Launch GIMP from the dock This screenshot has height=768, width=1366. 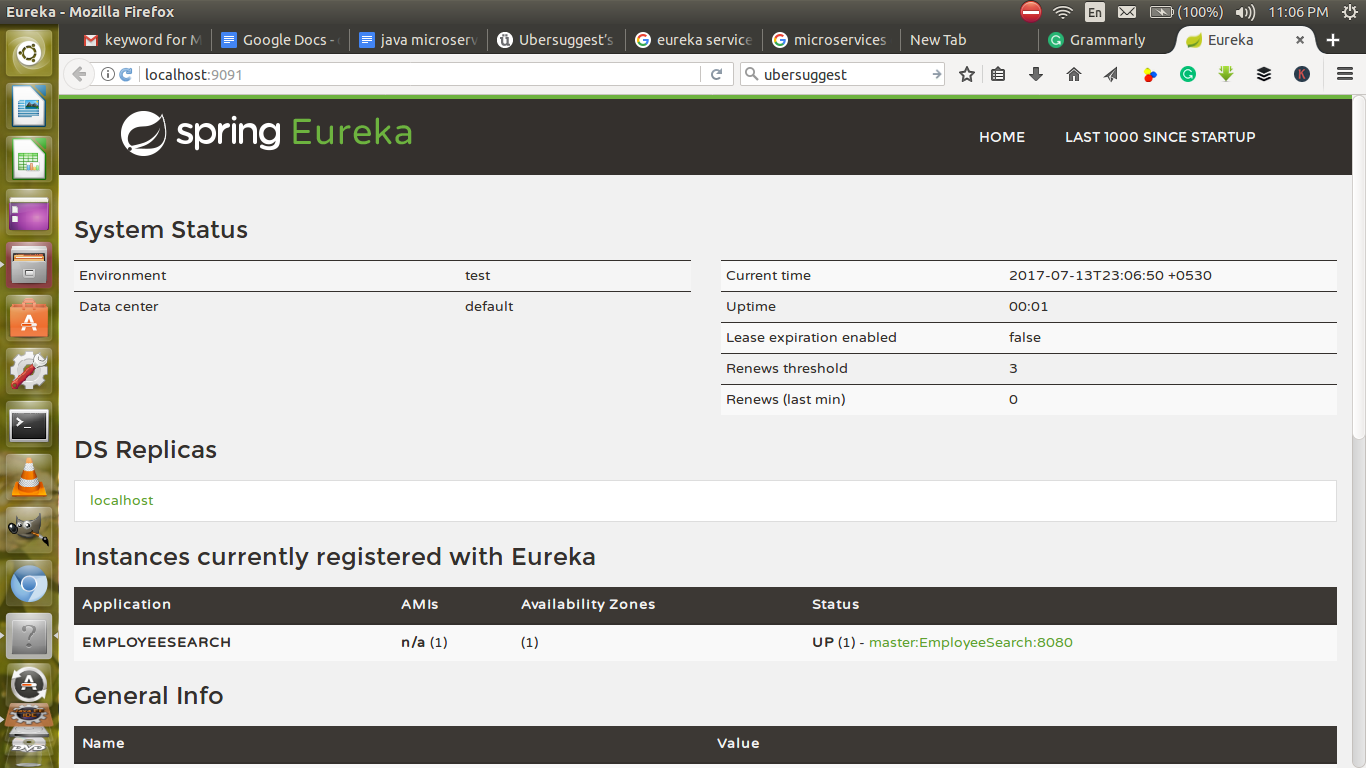[29, 531]
